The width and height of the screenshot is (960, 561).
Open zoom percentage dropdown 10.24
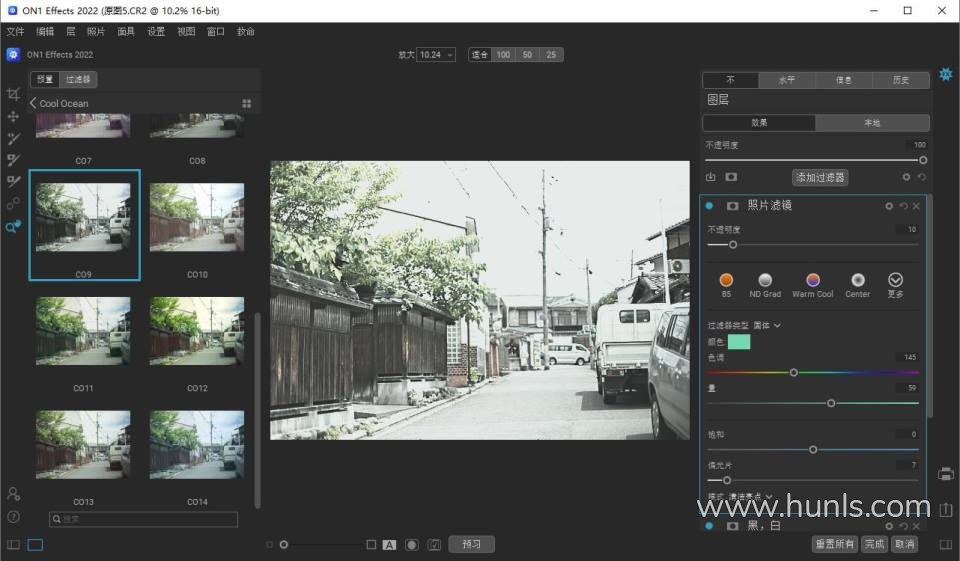[436, 55]
